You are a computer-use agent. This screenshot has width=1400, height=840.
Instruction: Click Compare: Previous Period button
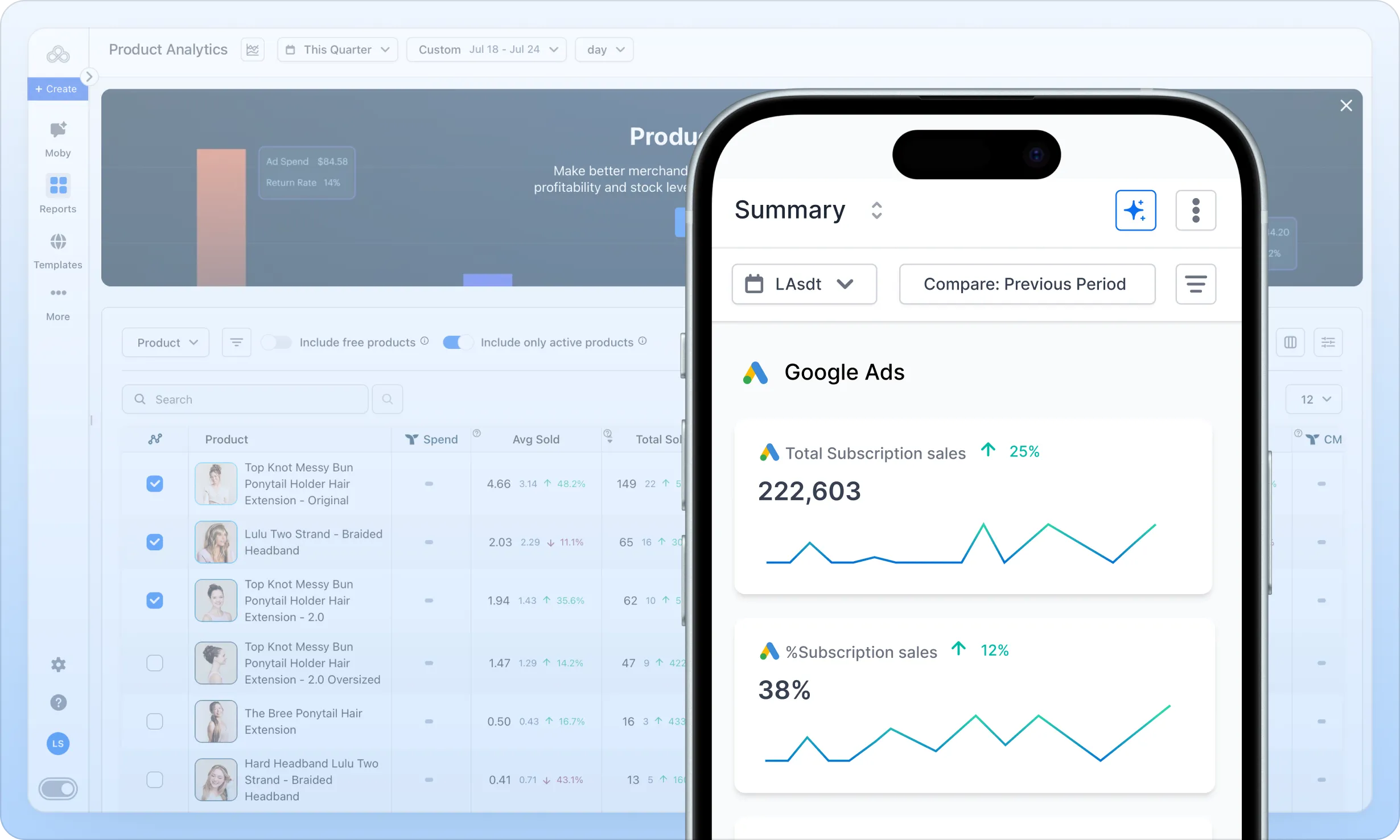pos(1027,284)
